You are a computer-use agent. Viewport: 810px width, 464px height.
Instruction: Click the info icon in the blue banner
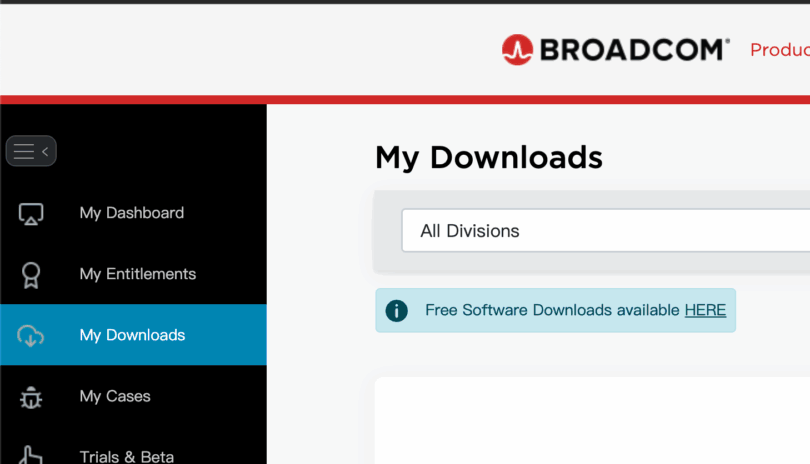397,310
